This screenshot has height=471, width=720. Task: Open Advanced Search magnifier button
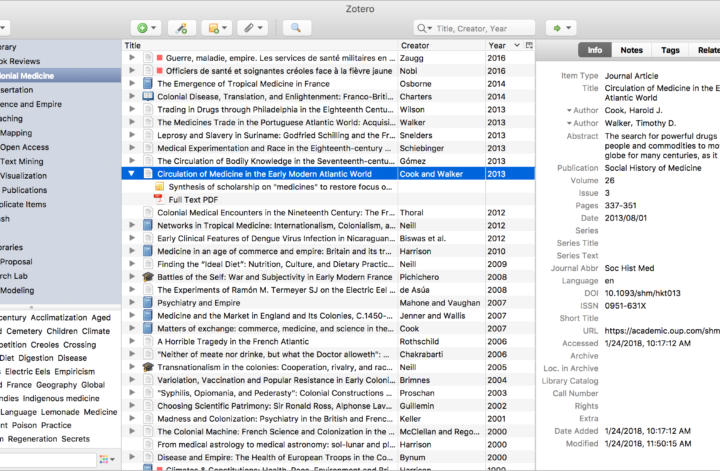click(x=296, y=28)
